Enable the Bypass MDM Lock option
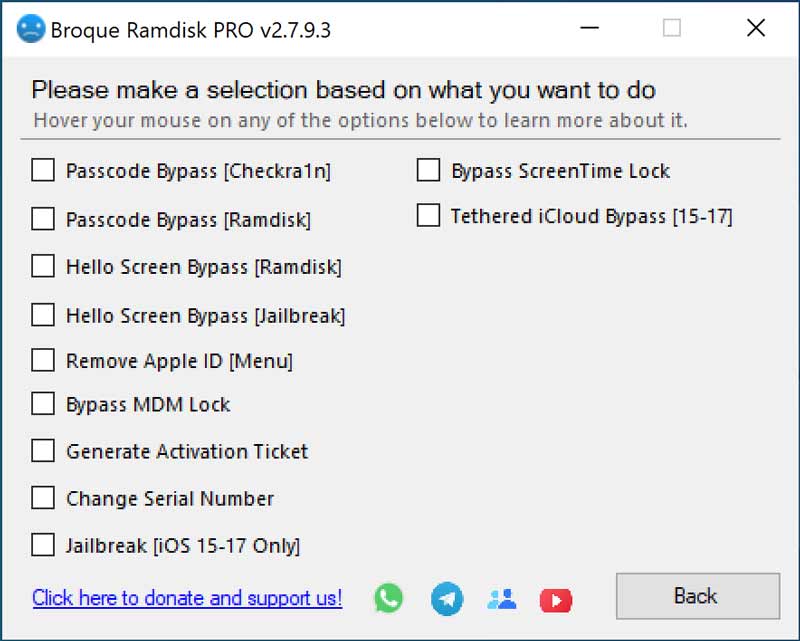Image resolution: width=800 pixels, height=641 pixels. click(x=42, y=404)
